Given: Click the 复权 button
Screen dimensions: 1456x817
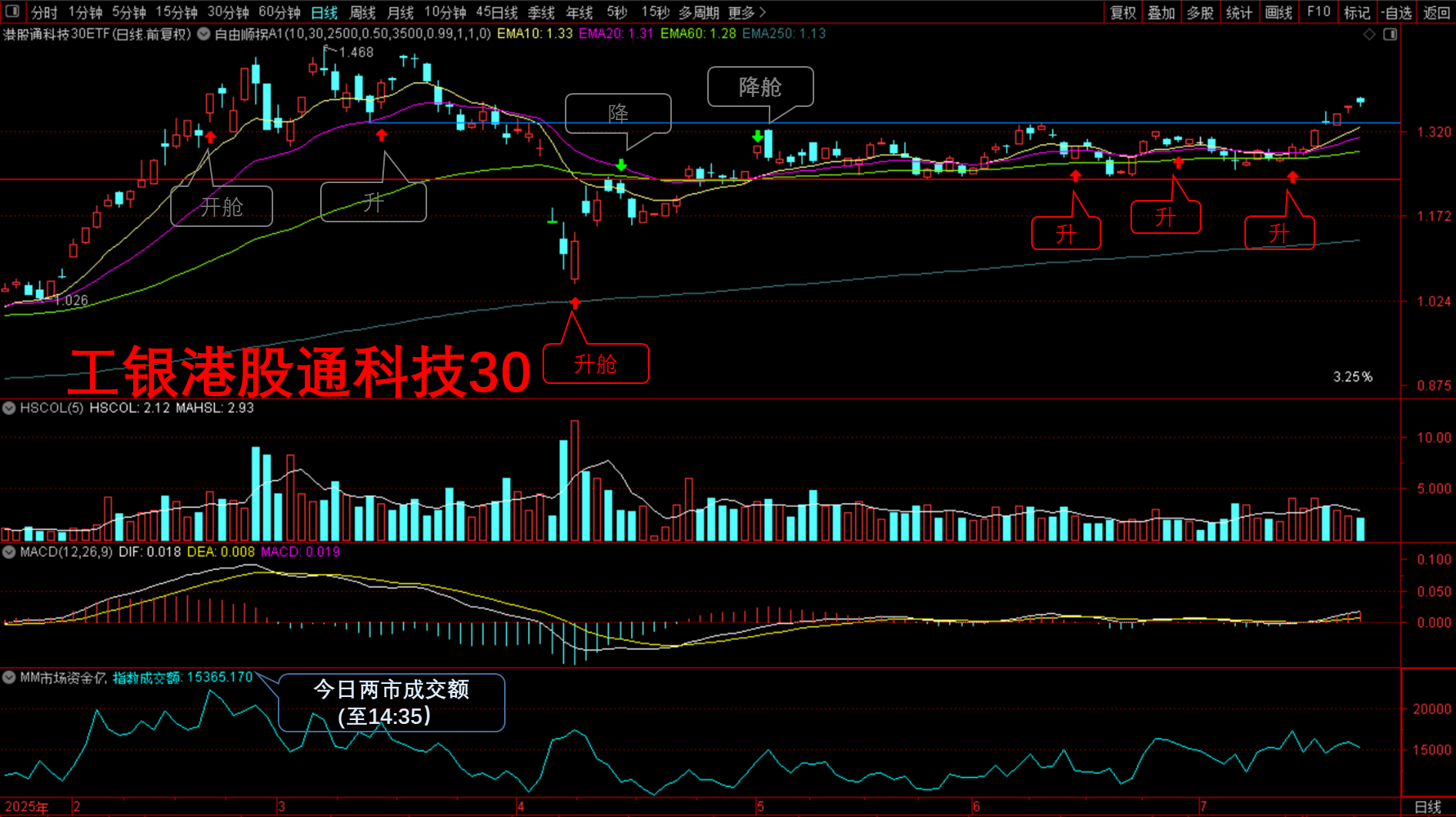Looking at the screenshot, I should click(x=1123, y=12).
